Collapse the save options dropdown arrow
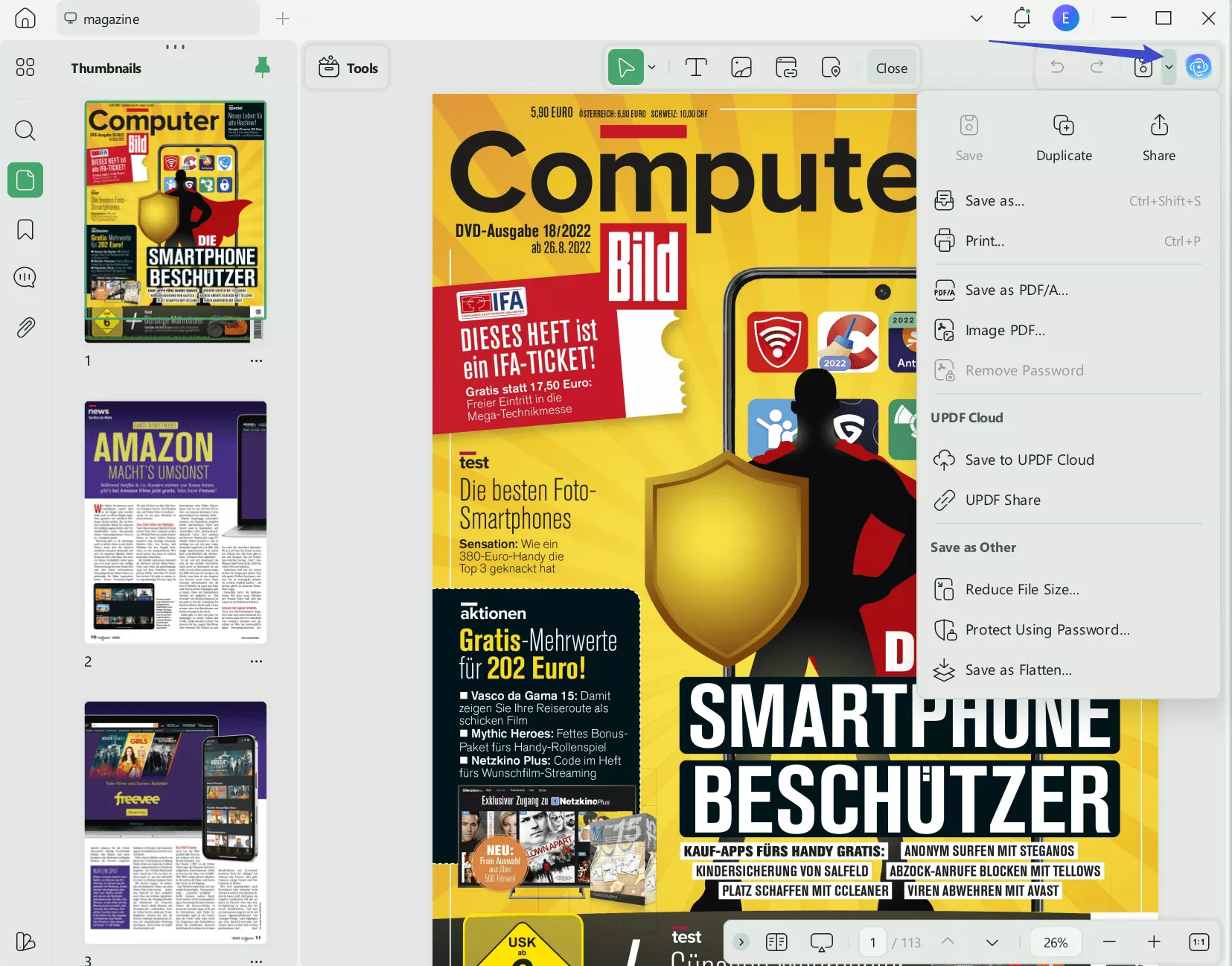 pos(1169,67)
